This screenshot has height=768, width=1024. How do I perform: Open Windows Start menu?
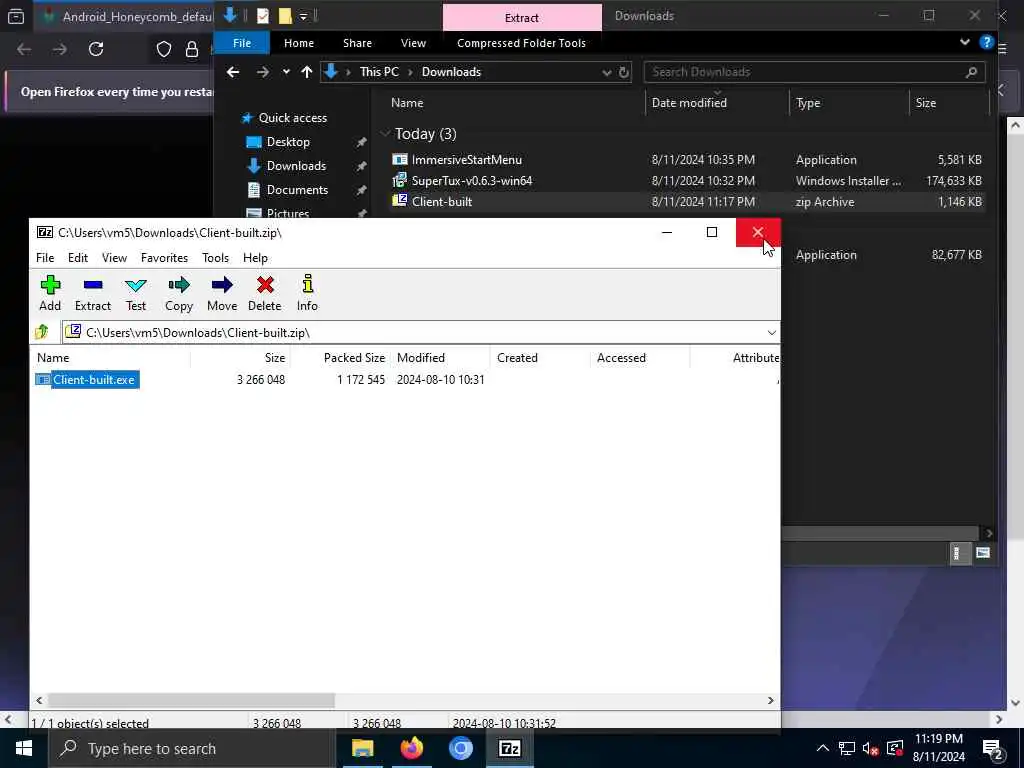click(24, 748)
